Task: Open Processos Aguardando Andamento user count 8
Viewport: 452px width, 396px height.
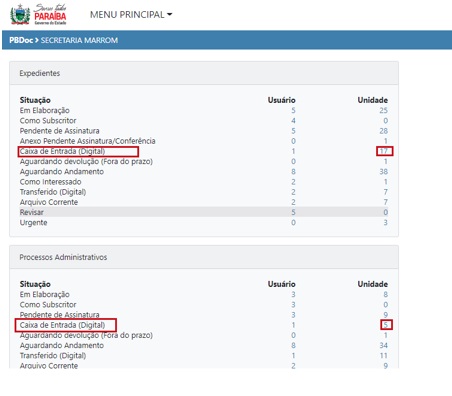Action: pos(293,345)
